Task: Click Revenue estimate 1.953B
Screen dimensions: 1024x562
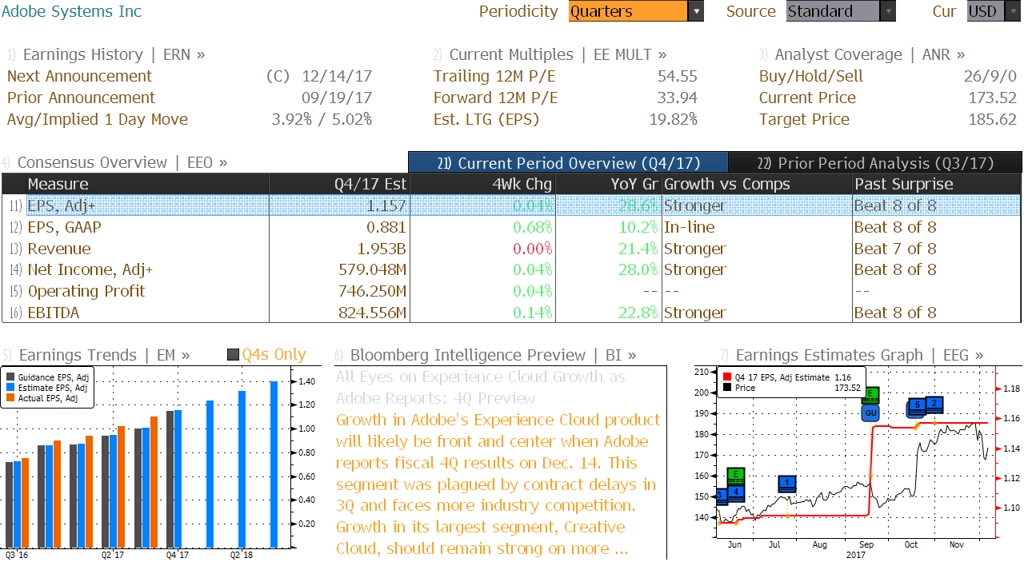Action: (x=381, y=249)
